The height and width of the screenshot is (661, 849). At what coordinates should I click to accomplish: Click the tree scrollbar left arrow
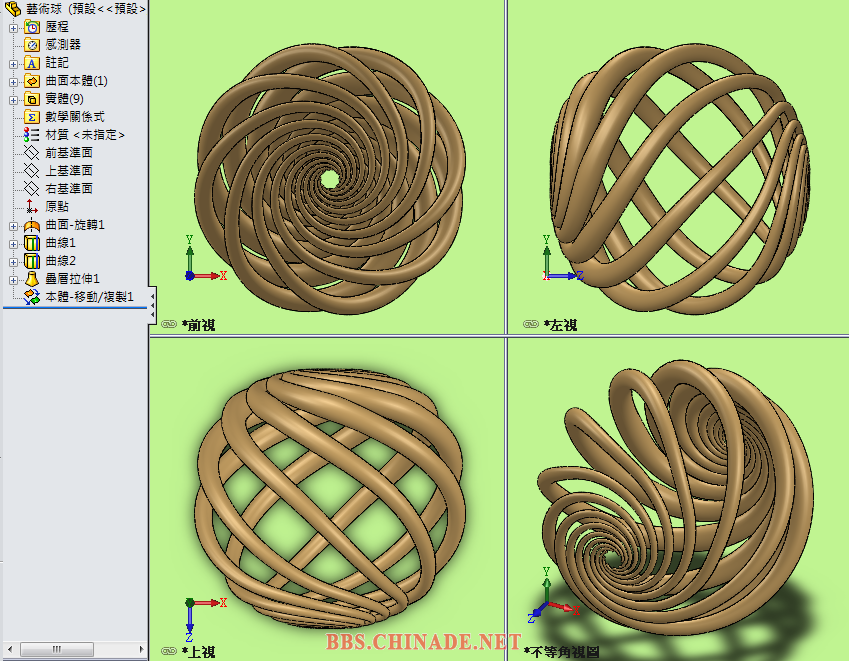(x=10, y=649)
